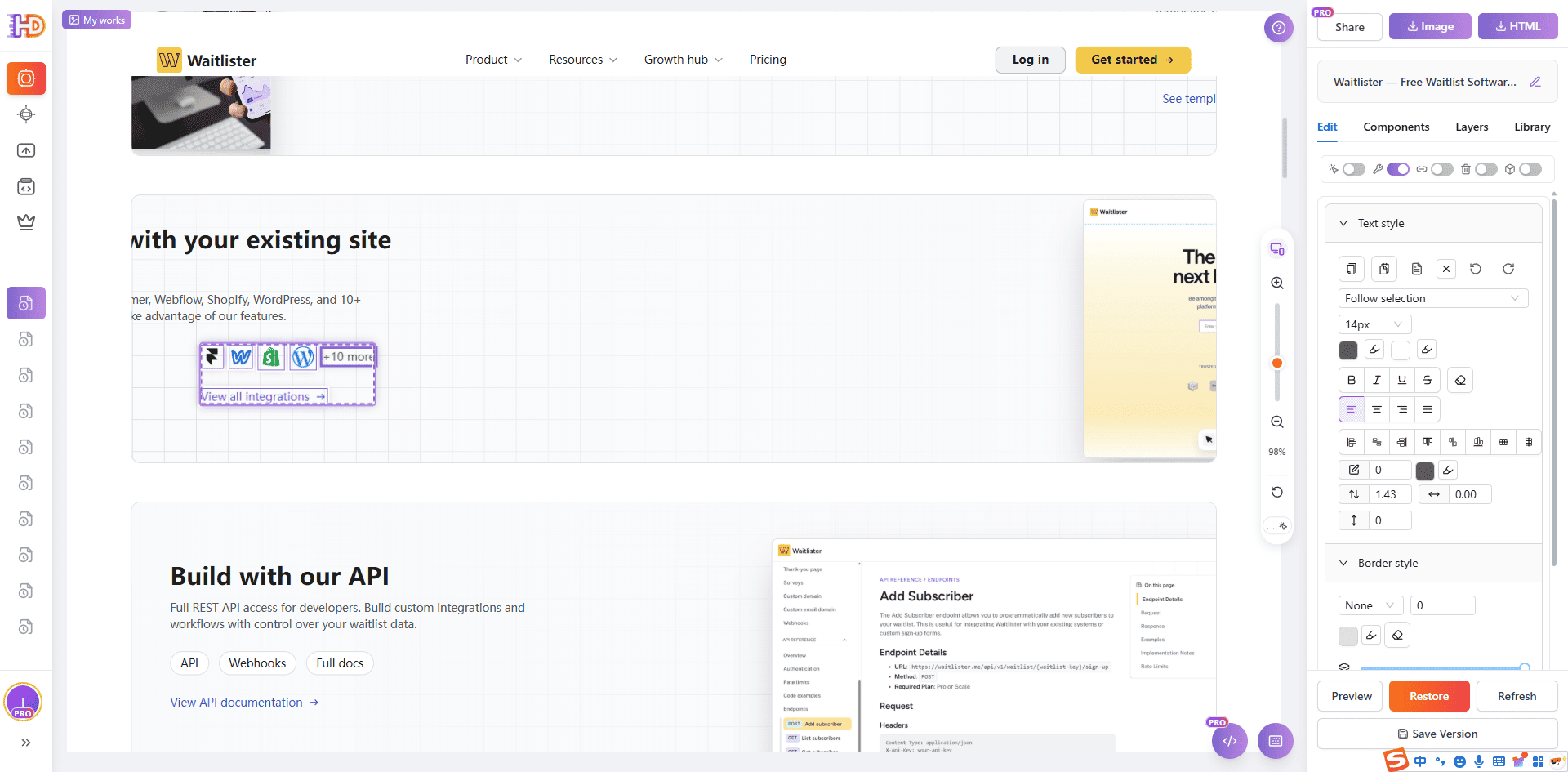
Task: Apply underline formatting
Action: pyautogui.click(x=1402, y=380)
